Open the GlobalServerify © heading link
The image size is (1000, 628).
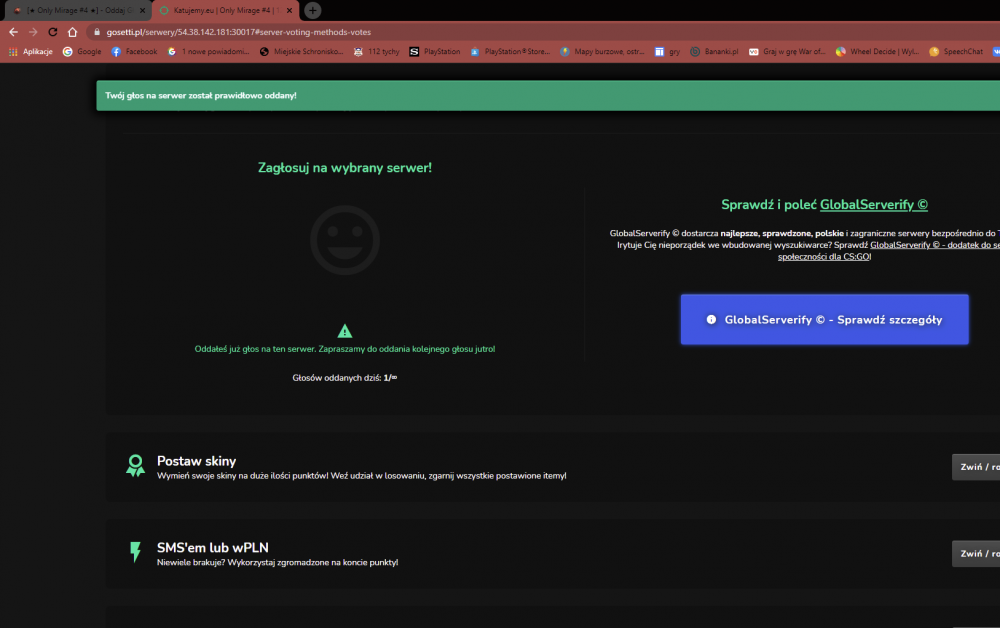pyautogui.click(x=874, y=205)
